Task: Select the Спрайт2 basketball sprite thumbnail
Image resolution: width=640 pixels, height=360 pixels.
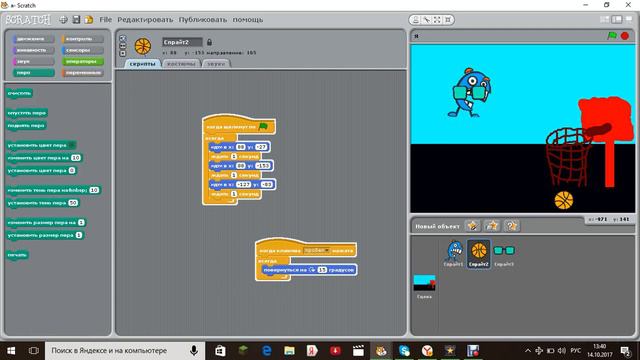Action: [x=479, y=253]
